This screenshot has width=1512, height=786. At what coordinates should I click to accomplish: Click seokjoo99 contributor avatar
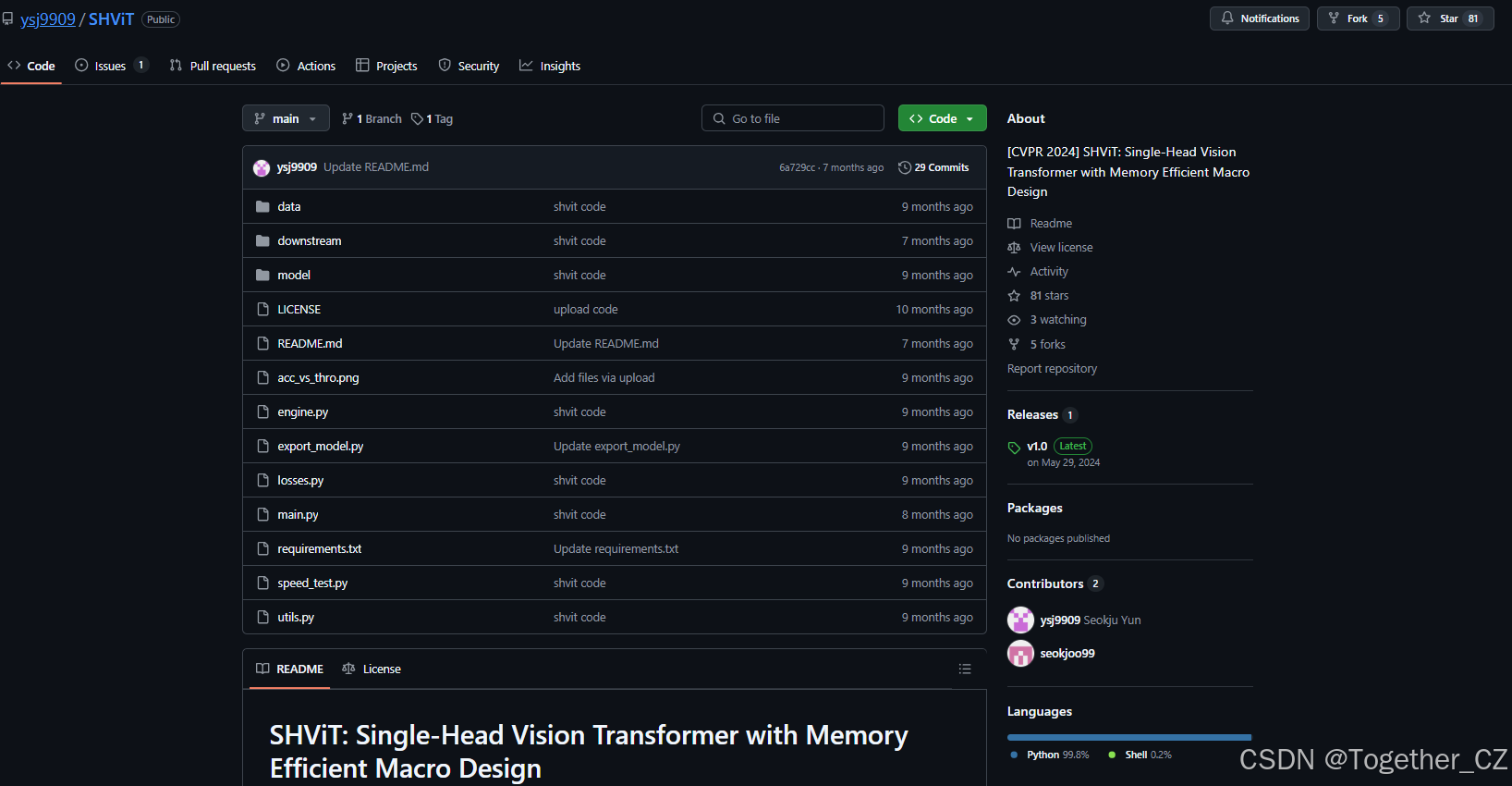click(1020, 654)
